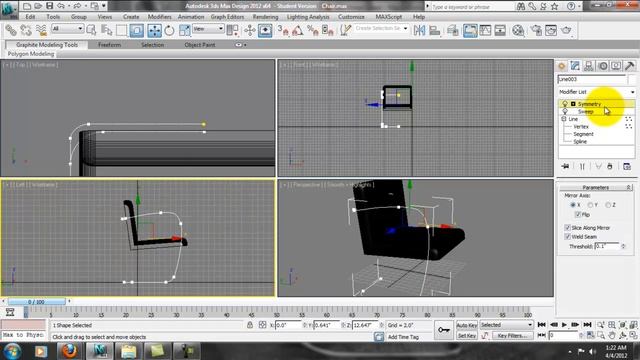The width and height of the screenshot is (640, 360).
Task: Toggle the Weld Seam checkbox
Action: tap(567, 236)
